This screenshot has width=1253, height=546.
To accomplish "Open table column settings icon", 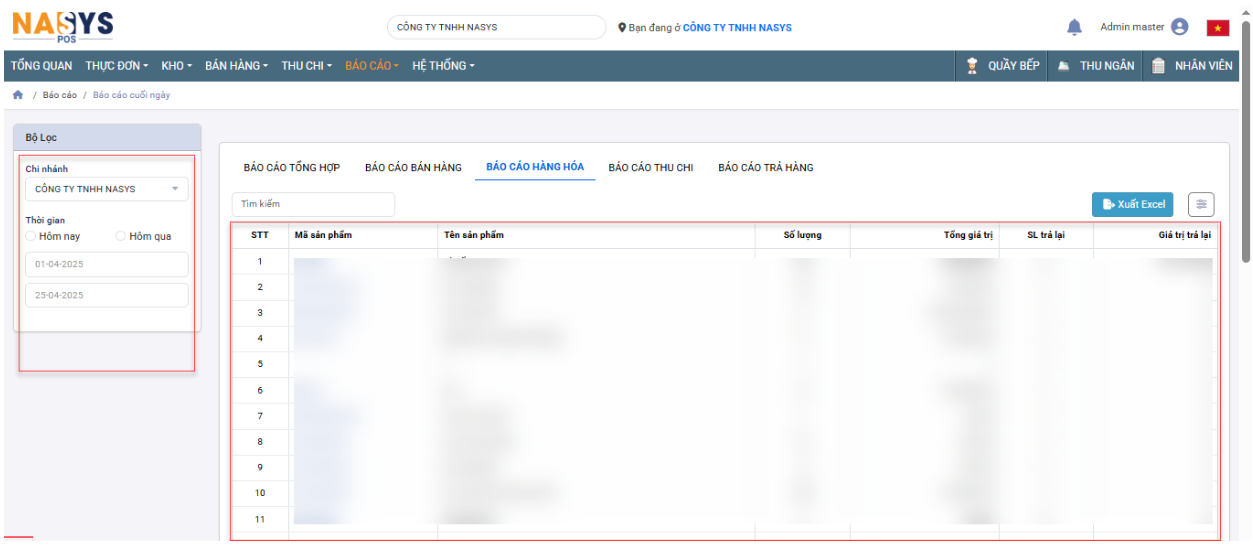I will pos(1201,204).
